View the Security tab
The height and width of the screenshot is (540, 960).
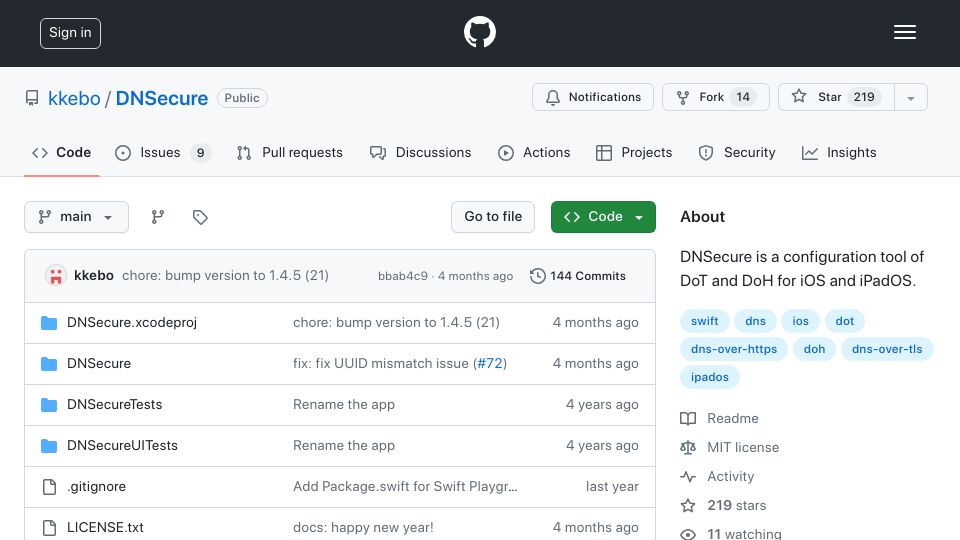[x=737, y=152]
